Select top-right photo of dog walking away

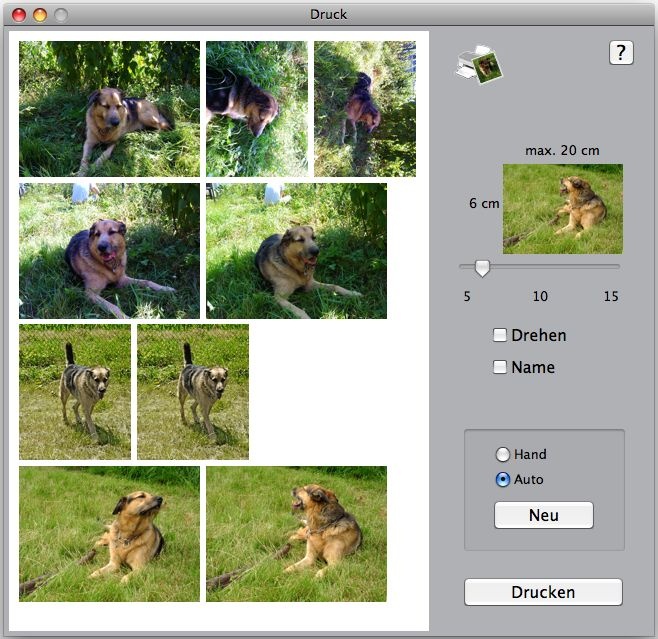pos(364,109)
